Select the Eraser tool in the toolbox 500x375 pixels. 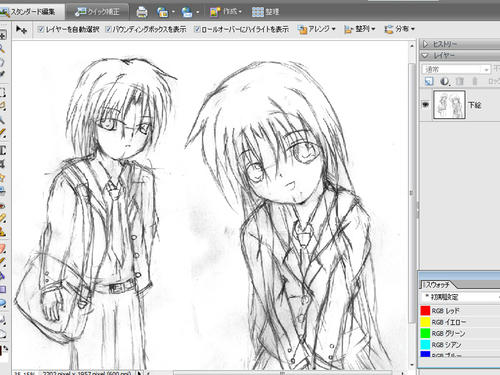2,249
